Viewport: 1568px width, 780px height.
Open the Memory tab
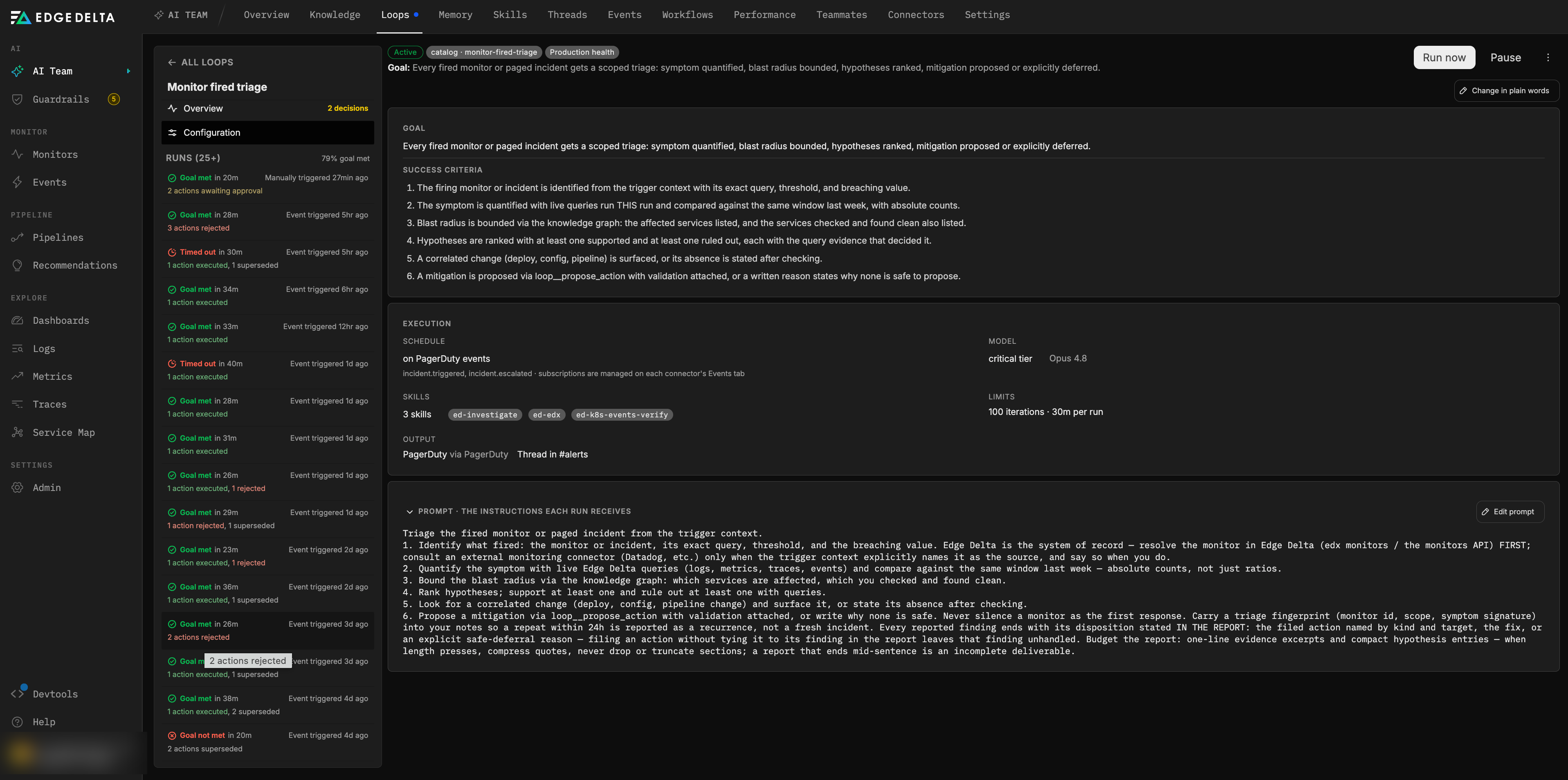[455, 15]
